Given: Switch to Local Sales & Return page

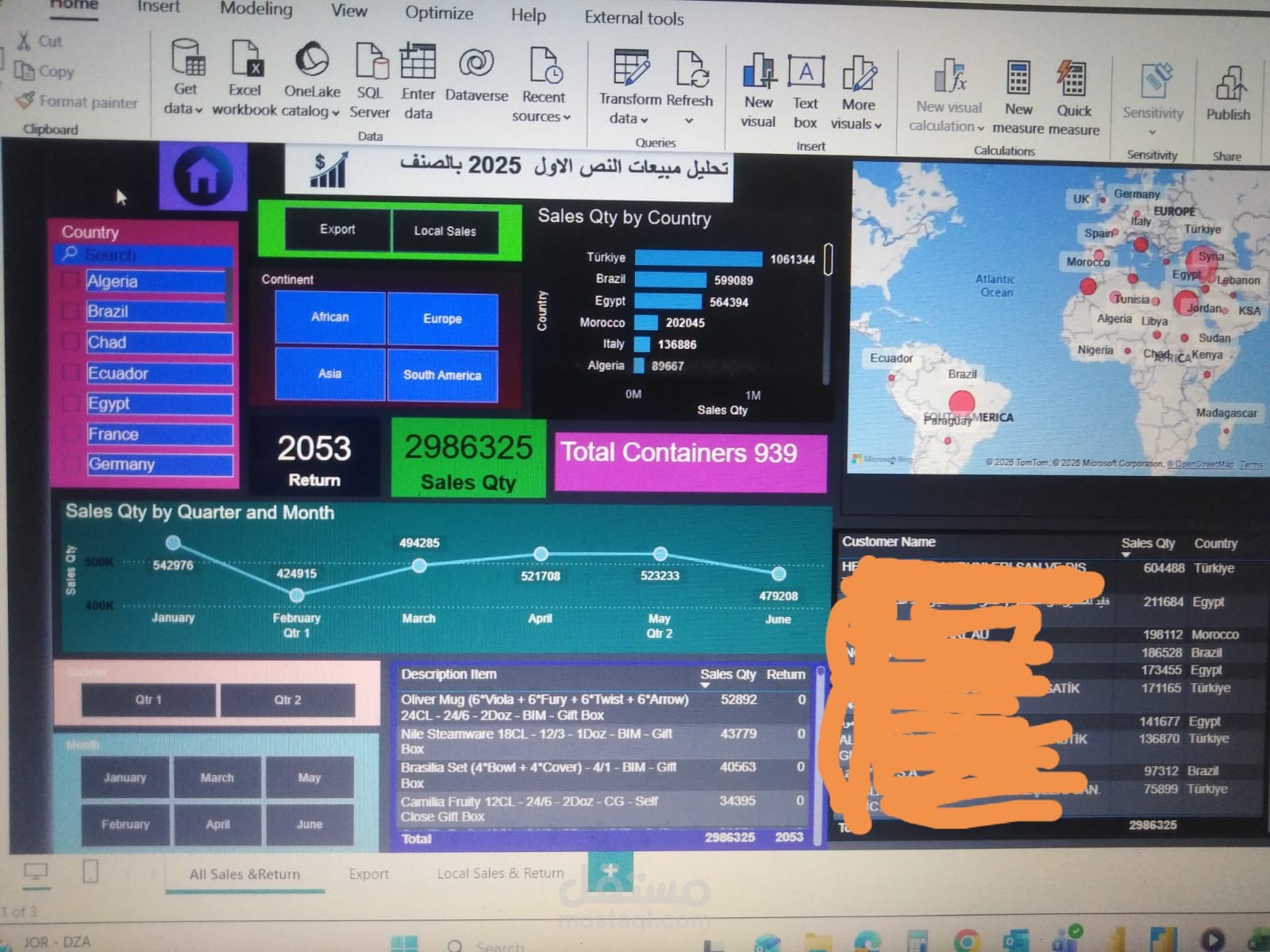Looking at the screenshot, I should tap(500, 873).
